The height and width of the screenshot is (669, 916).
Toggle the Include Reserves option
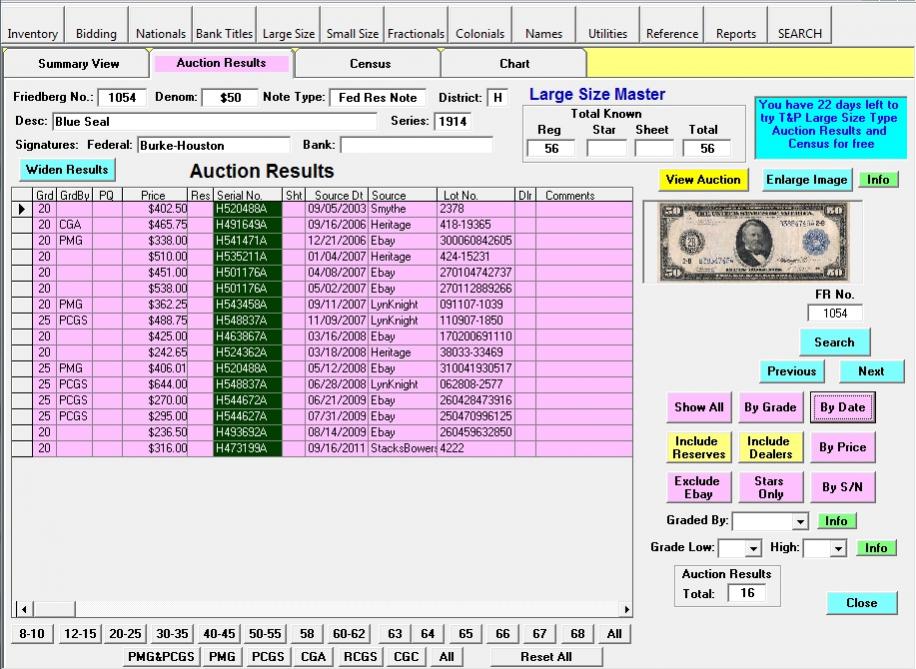696,447
